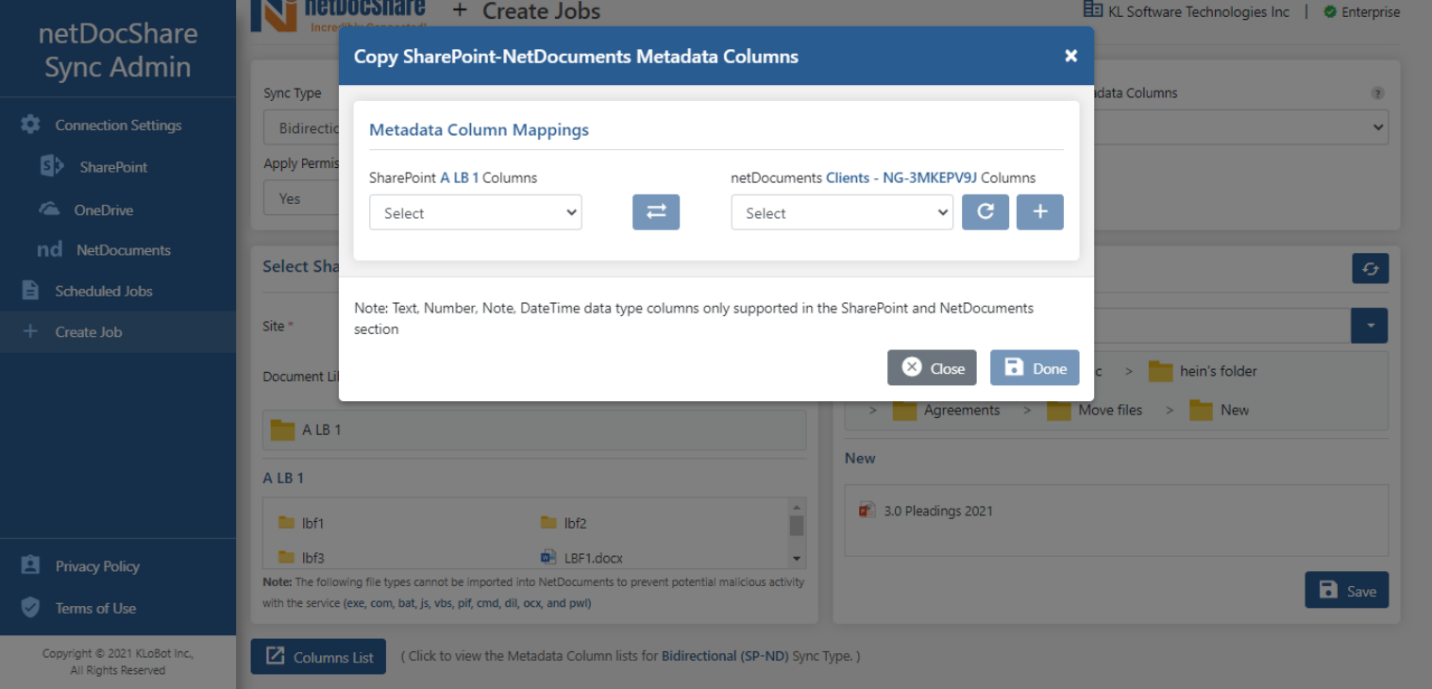Image resolution: width=1432 pixels, height=689 pixels.
Task: Open the Privacy Policy link
Action: (97, 566)
